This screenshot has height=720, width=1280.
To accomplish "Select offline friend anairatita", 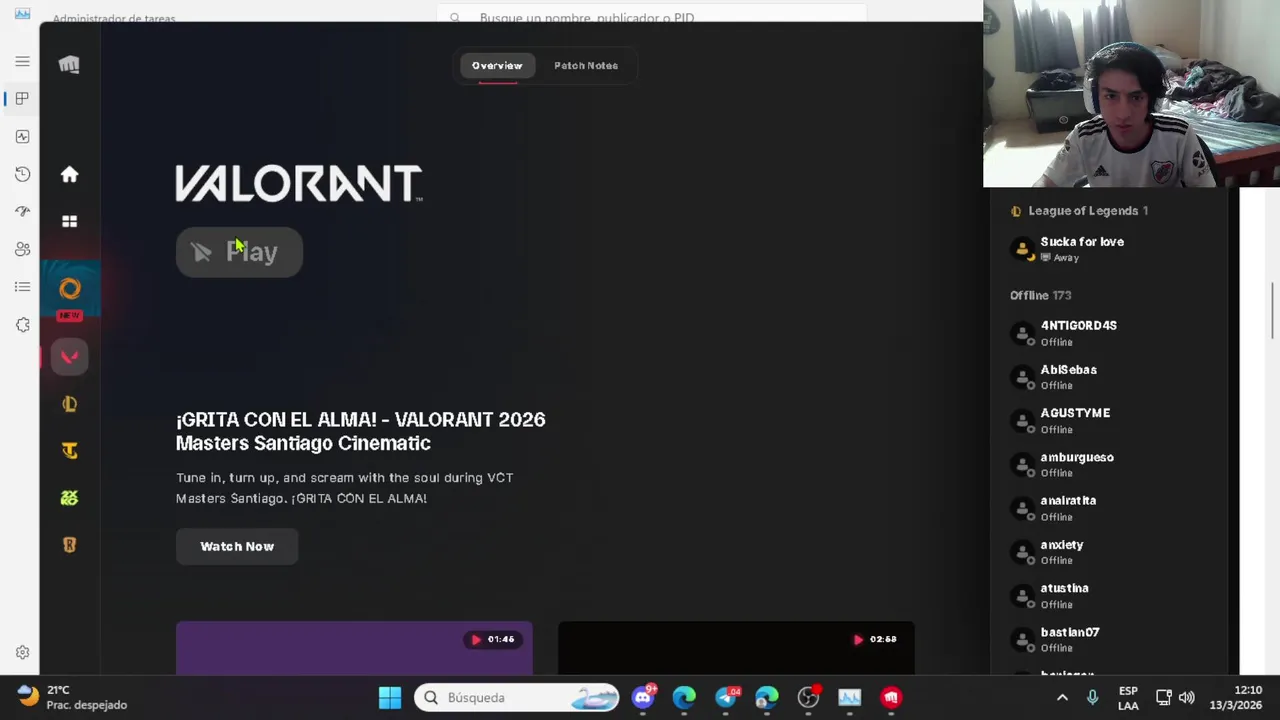I will tap(1110, 508).
